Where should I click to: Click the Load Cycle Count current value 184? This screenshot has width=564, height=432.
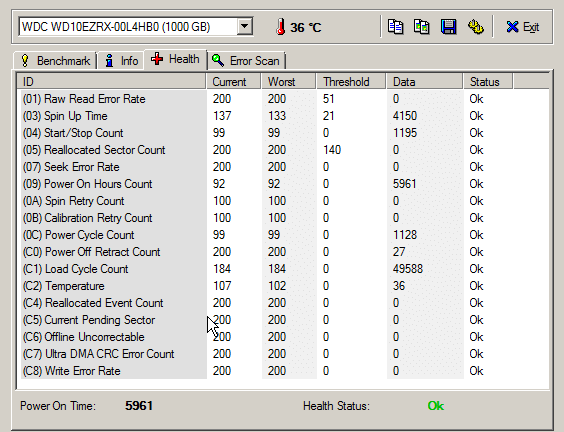tap(222, 269)
